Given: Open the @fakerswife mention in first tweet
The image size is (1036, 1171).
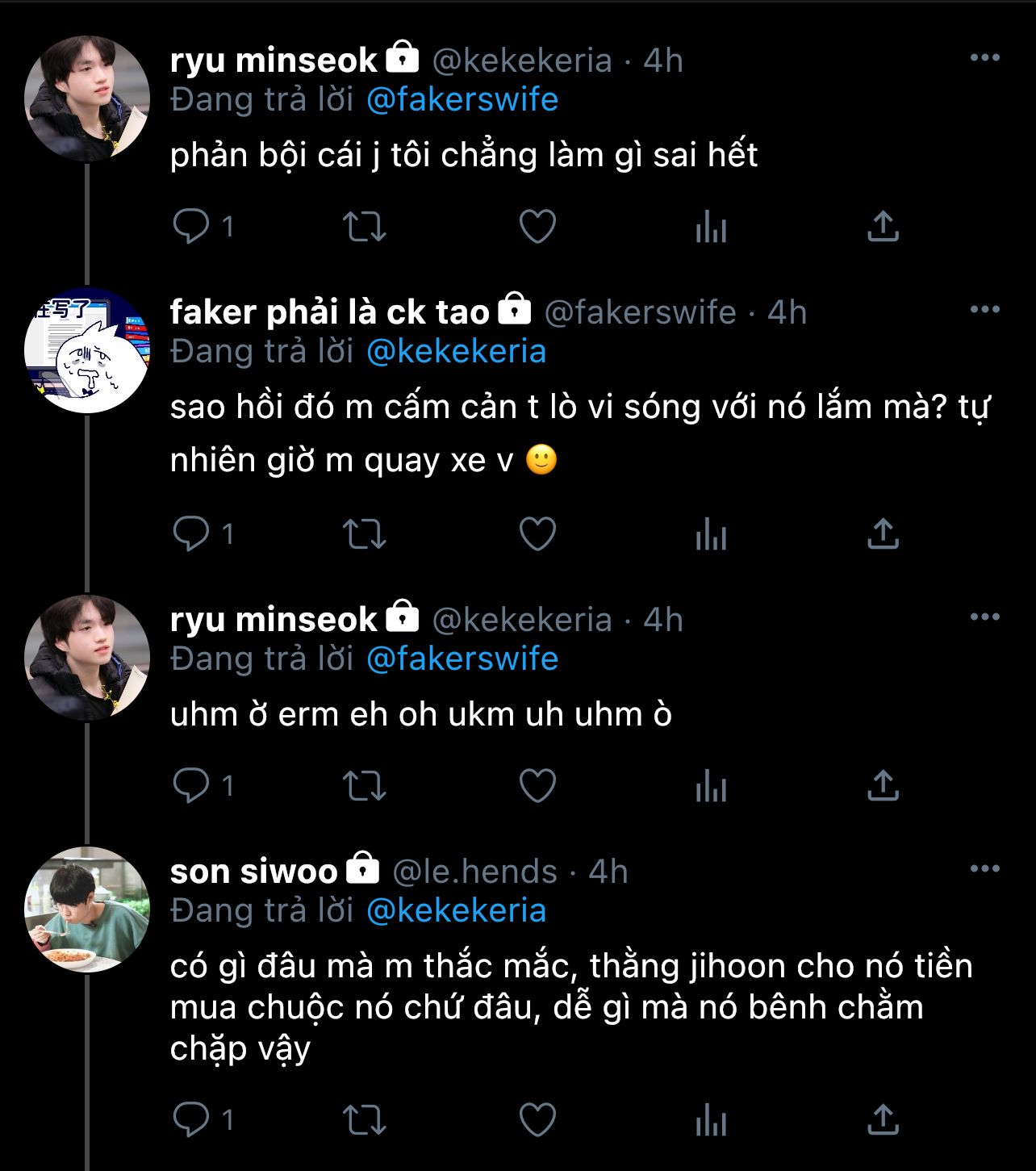Looking at the screenshot, I should coord(462,100).
